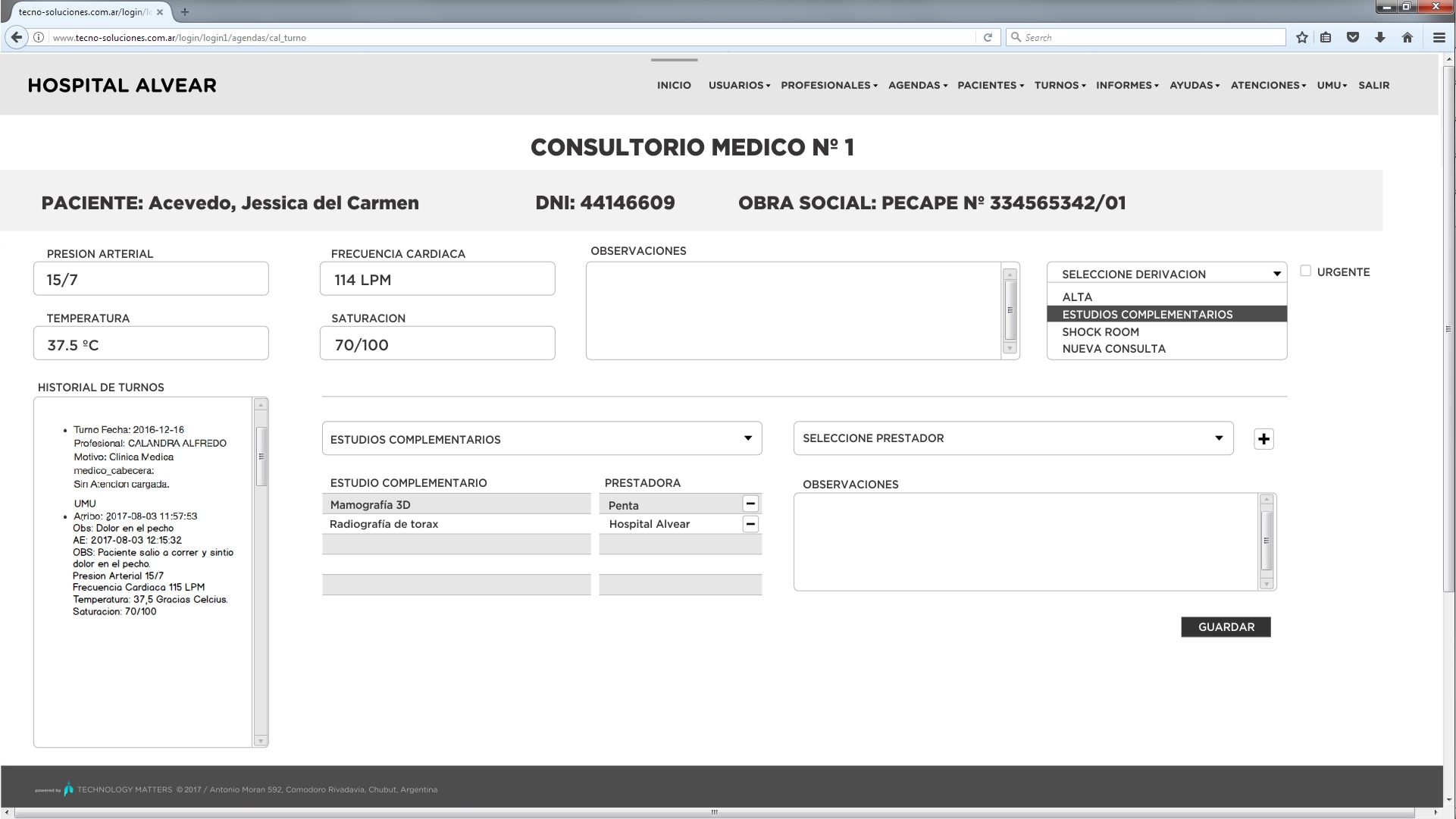Image resolution: width=1456 pixels, height=819 pixels.
Task: Click the HISTORIAL DE TURNOS scrollbar thumb
Action: tap(261, 457)
